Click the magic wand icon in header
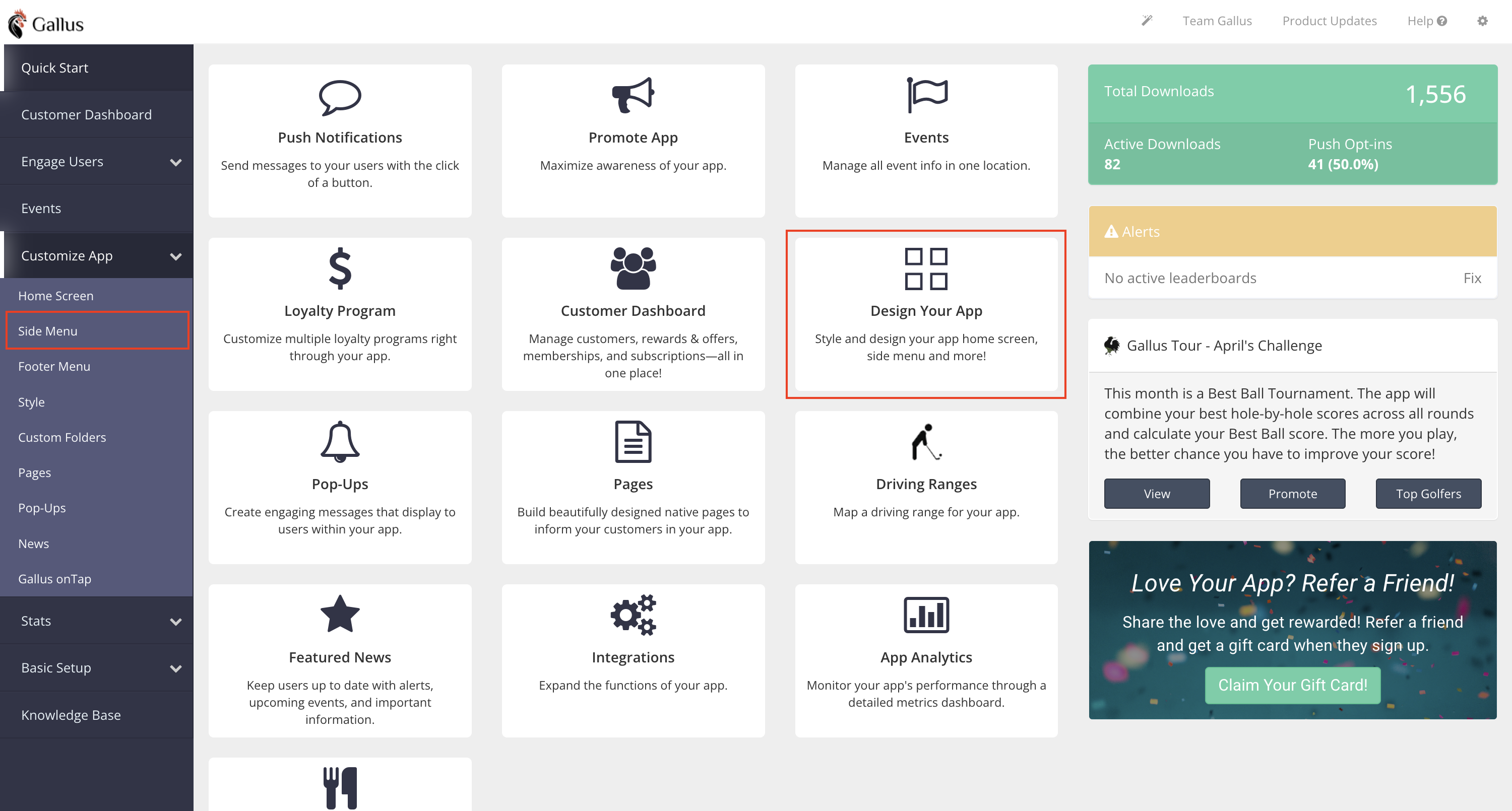Viewport: 1512px width, 811px height. [x=1147, y=21]
